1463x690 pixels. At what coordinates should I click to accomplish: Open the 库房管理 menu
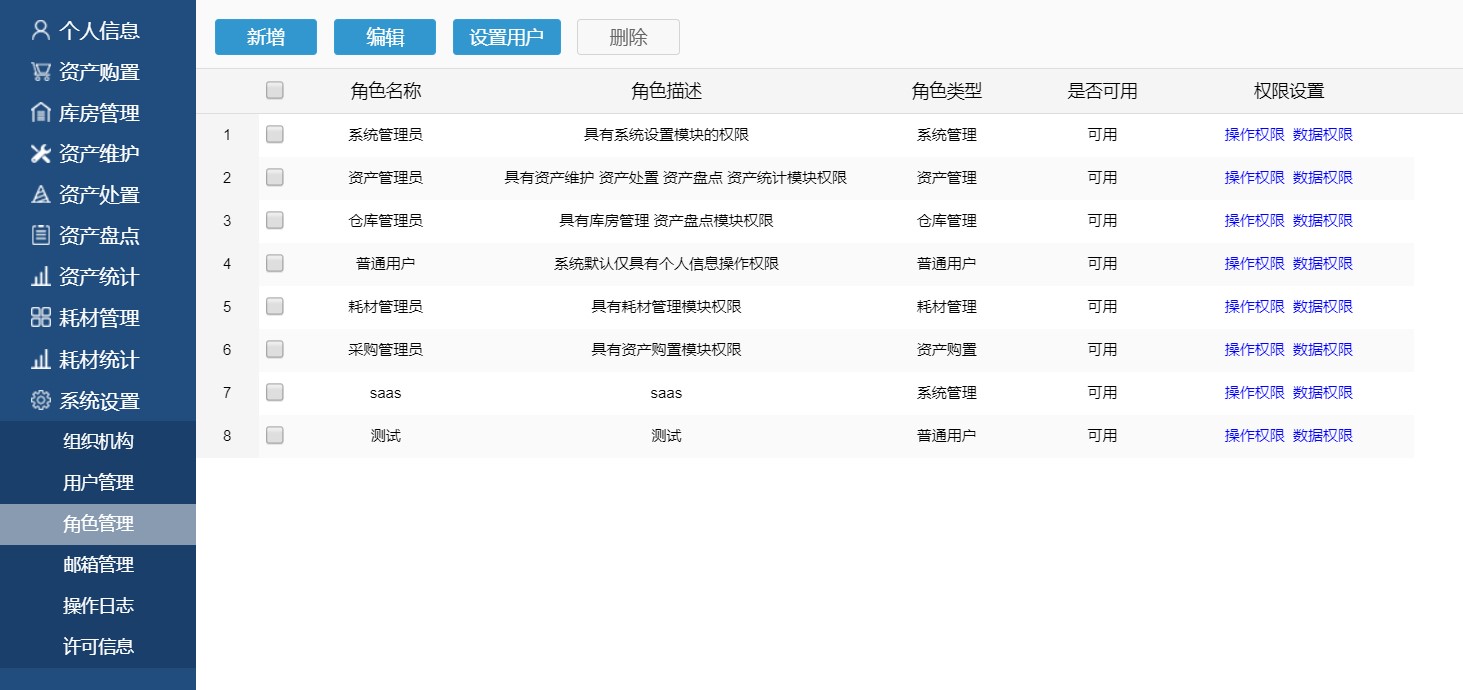tap(98, 112)
